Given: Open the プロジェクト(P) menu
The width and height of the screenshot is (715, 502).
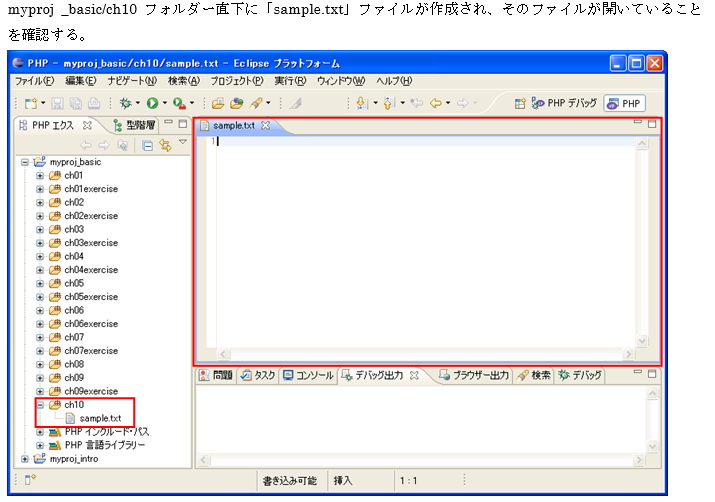Looking at the screenshot, I should [237, 81].
